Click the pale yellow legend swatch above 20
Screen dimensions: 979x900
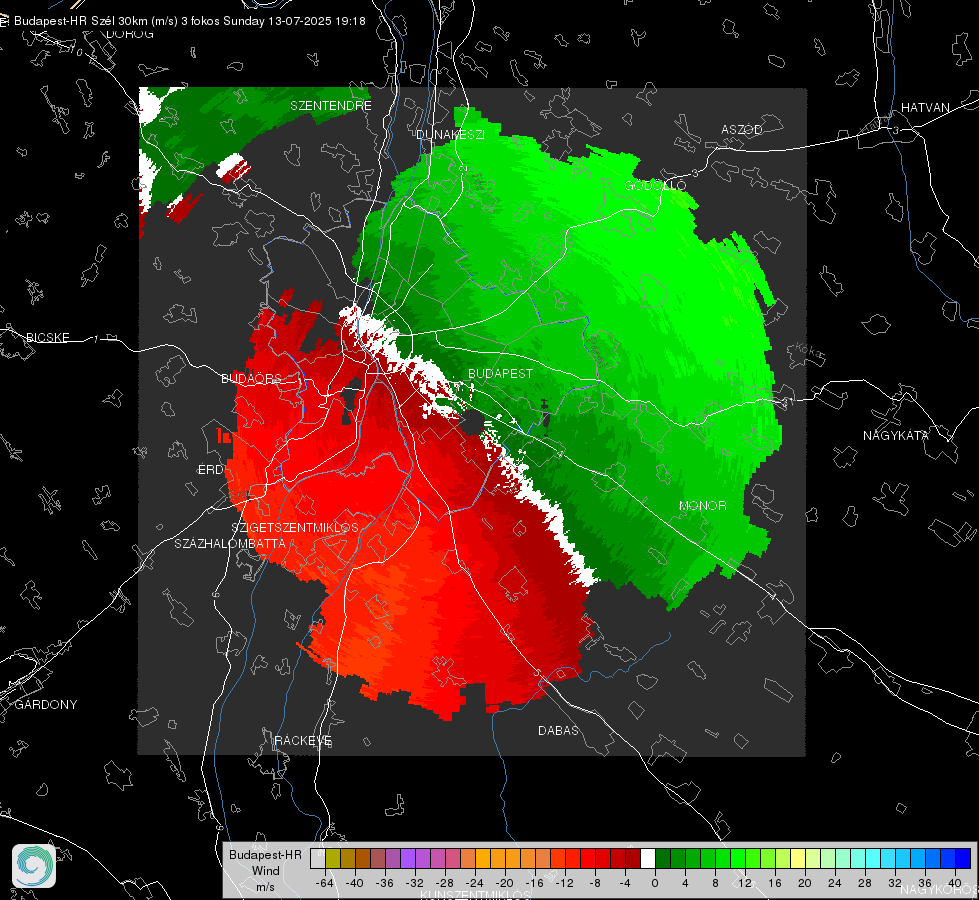(x=799, y=859)
